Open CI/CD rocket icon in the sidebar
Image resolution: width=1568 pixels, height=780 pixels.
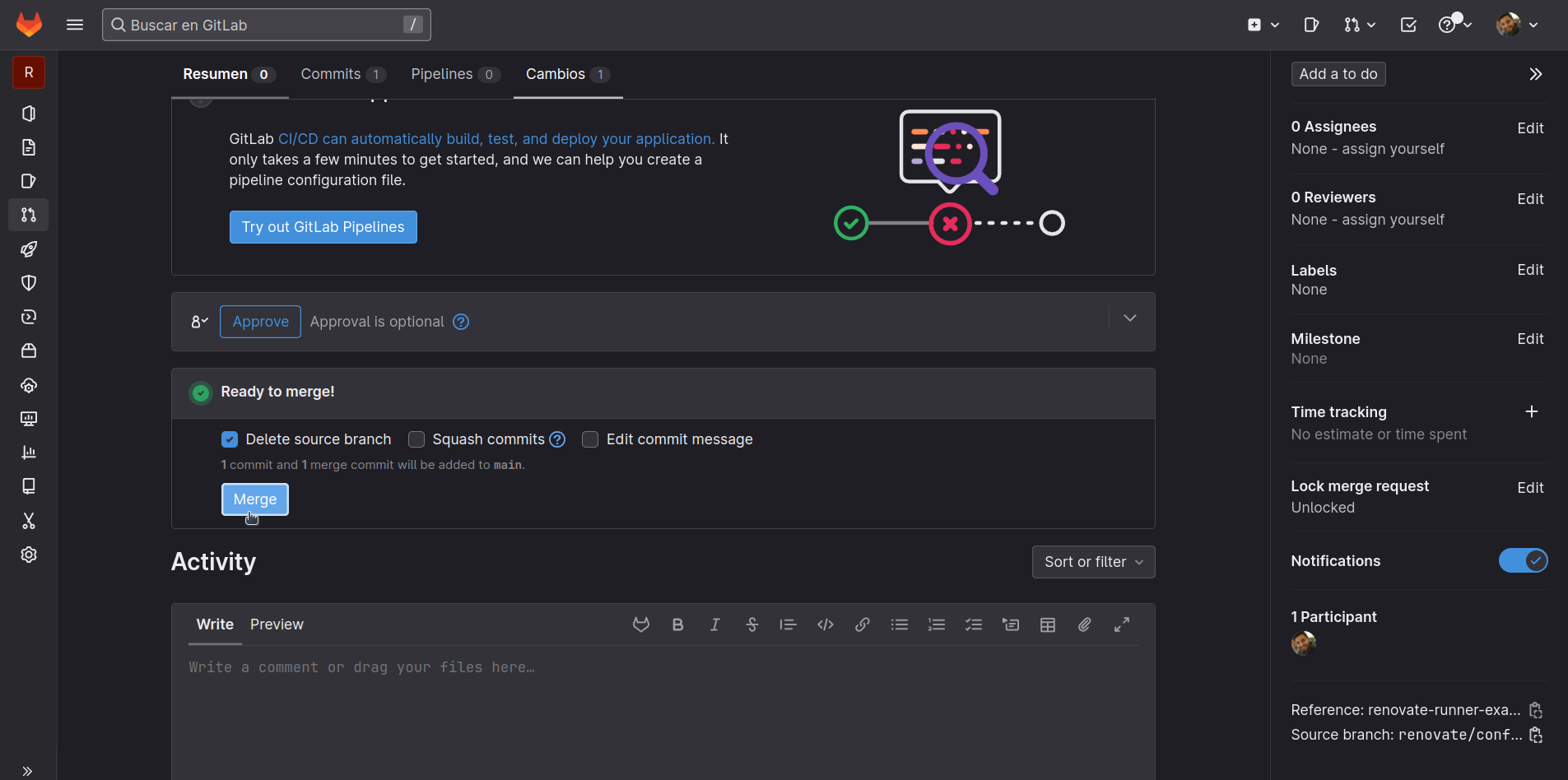point(29,249)
